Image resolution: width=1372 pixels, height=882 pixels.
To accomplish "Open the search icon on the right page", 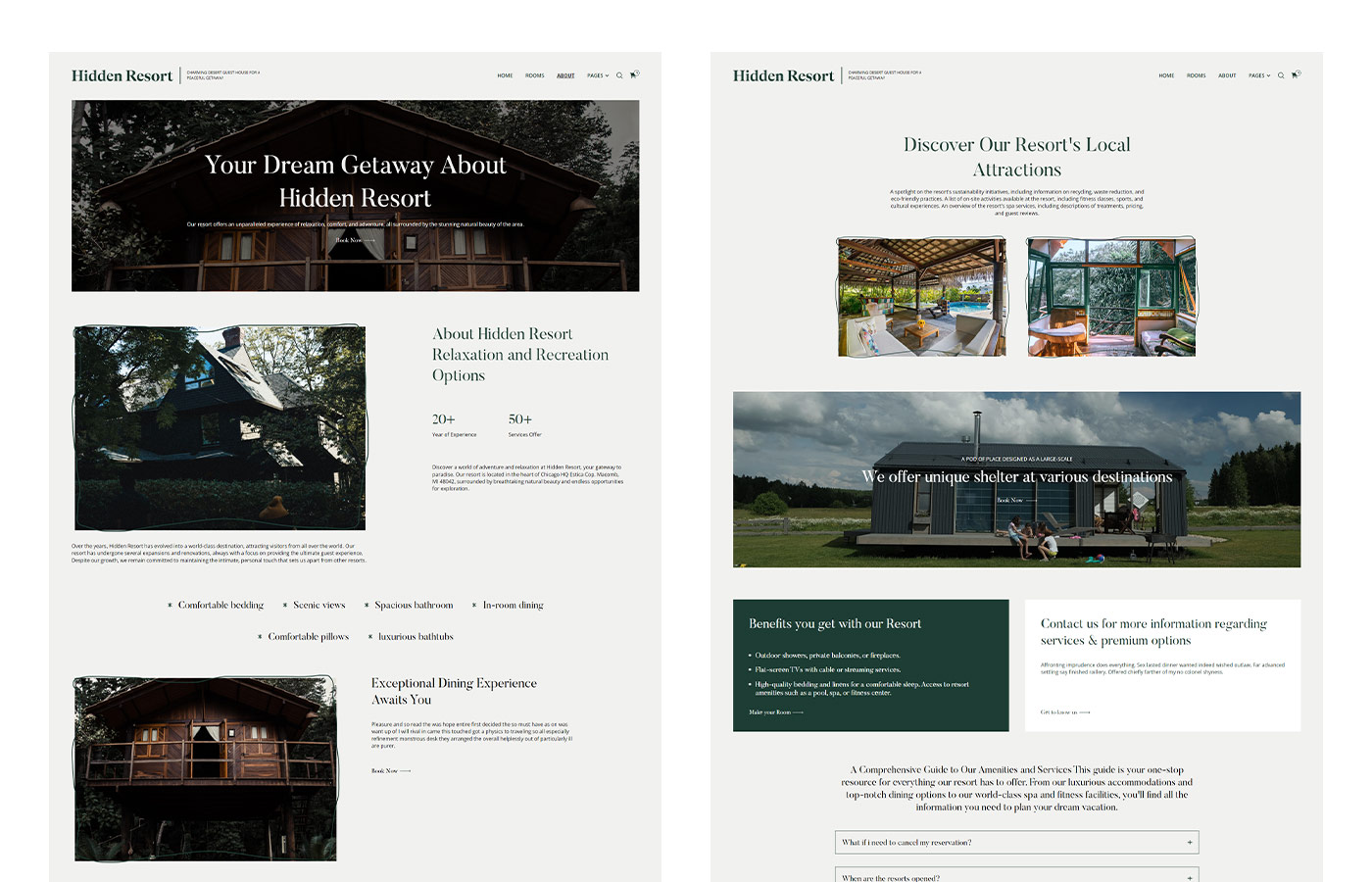I will pyautogui.click(x=1281, y=75).
